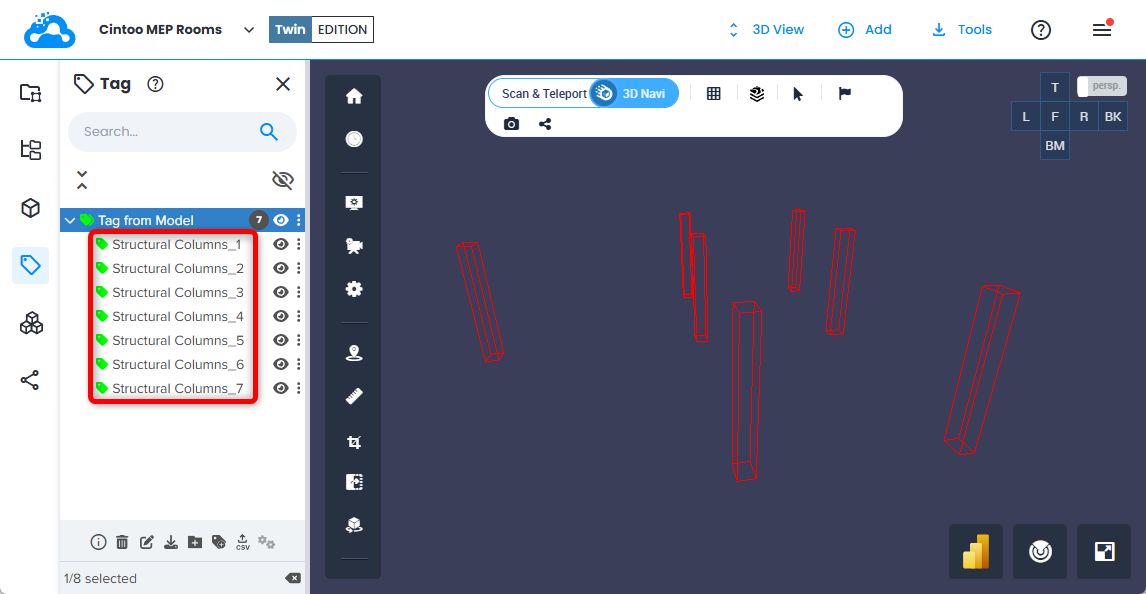This screenshot has width=1146, height=594.
Task: Open the 3D model cube sidebar icon
Action: 31,208
